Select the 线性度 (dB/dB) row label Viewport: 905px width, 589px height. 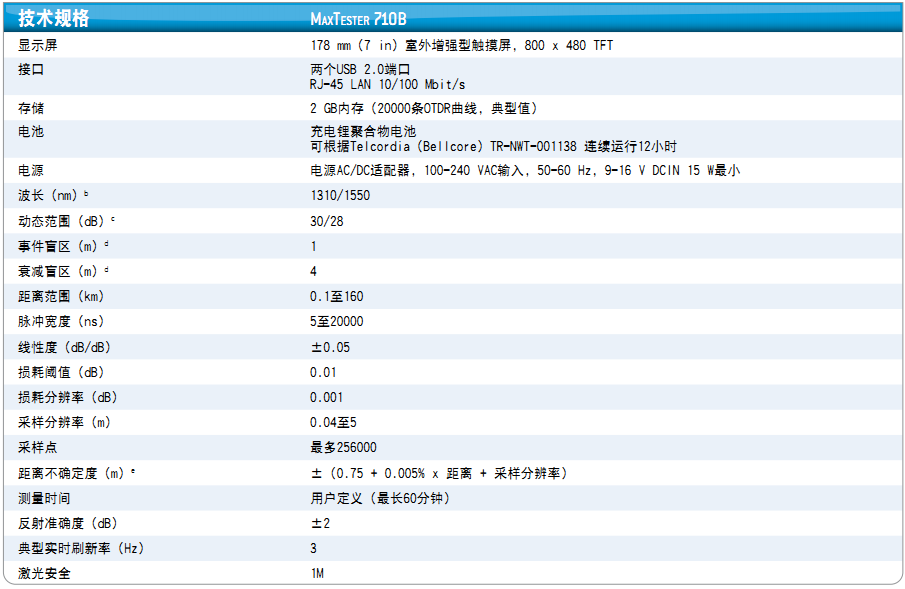pos(64,347)
